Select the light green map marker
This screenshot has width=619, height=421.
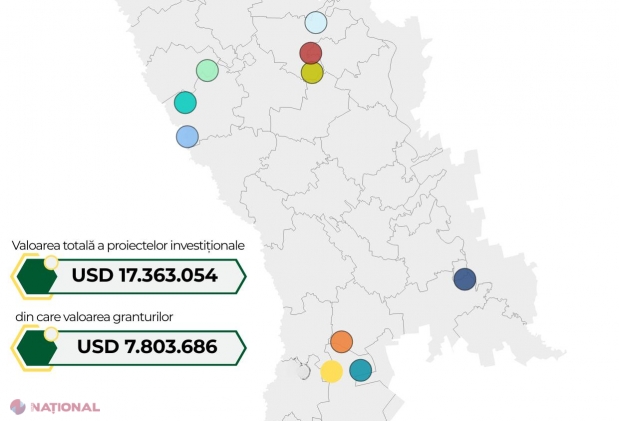coord(207,70)
